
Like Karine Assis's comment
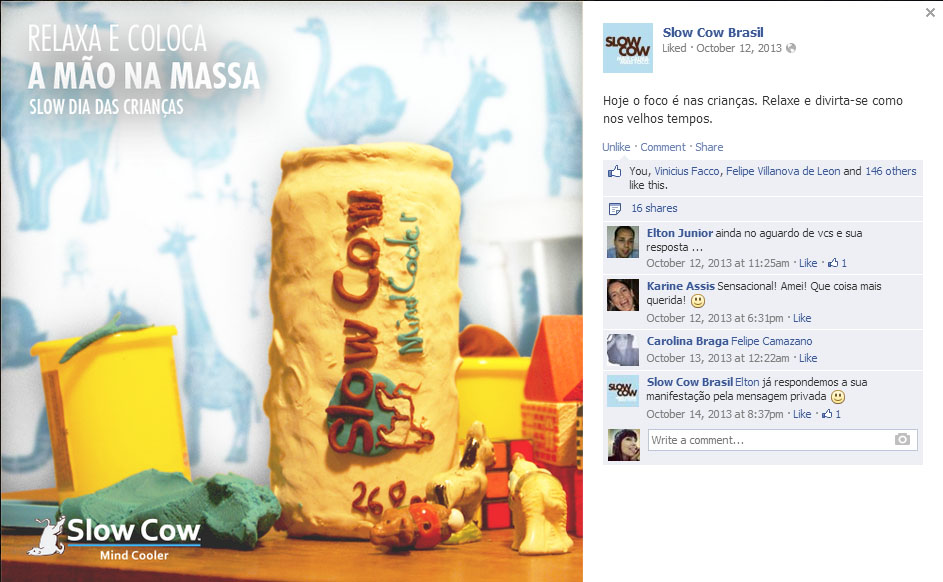pyautogui.click(x=802, y=318)
